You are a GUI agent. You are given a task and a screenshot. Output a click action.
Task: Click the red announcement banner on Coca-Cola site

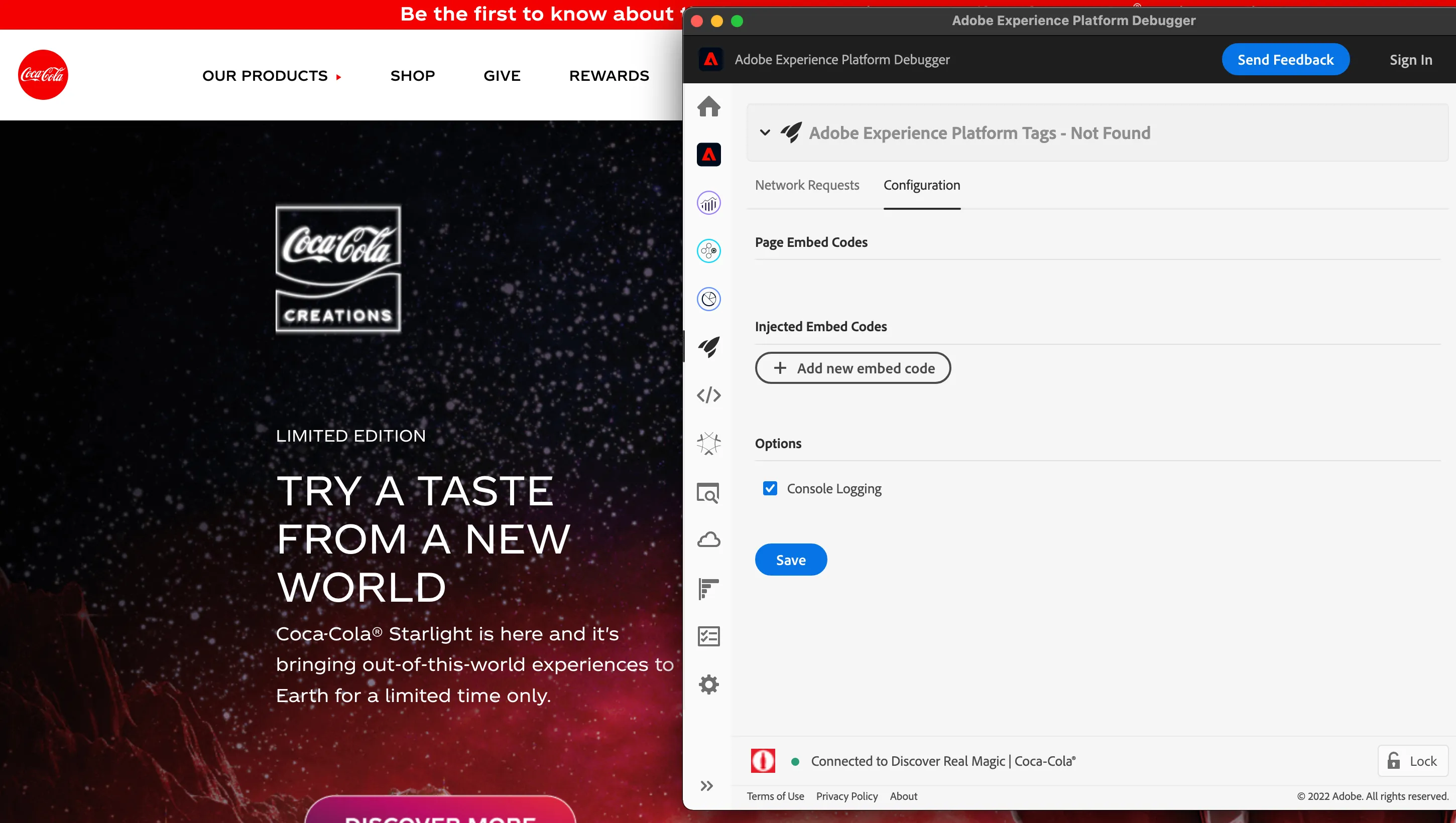[341, 14]
